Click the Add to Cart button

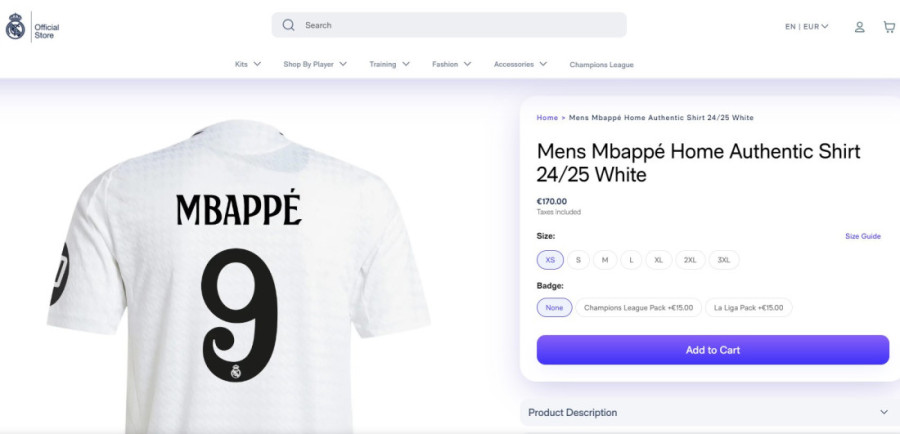713,350
